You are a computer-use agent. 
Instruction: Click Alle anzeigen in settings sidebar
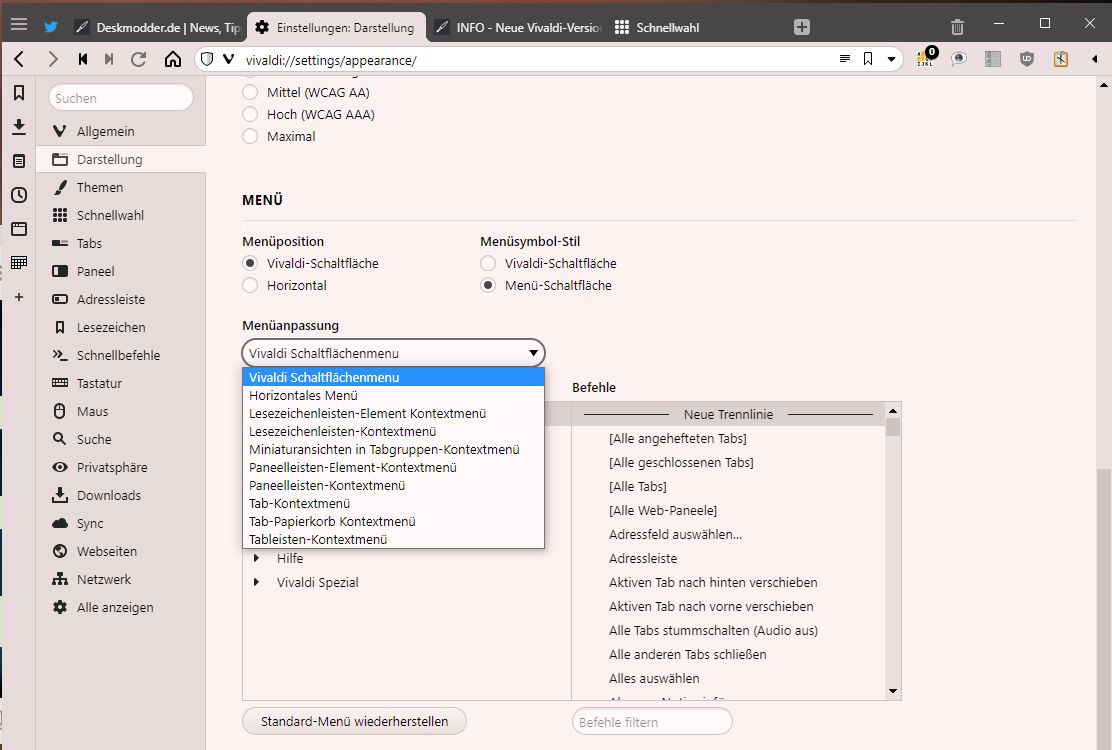[121, 608]
